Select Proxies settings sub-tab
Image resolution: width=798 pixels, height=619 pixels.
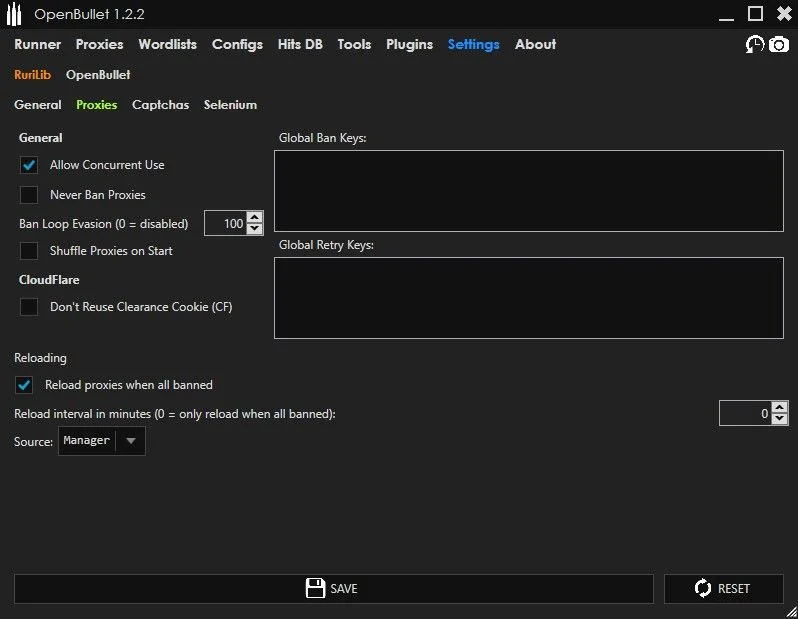[x=97, y=105]
